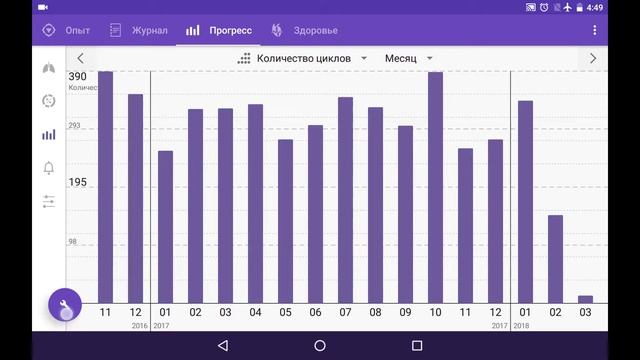Click the lungs icon in sidebar
The width and height of the screenshot is (640, 360).
49,68
